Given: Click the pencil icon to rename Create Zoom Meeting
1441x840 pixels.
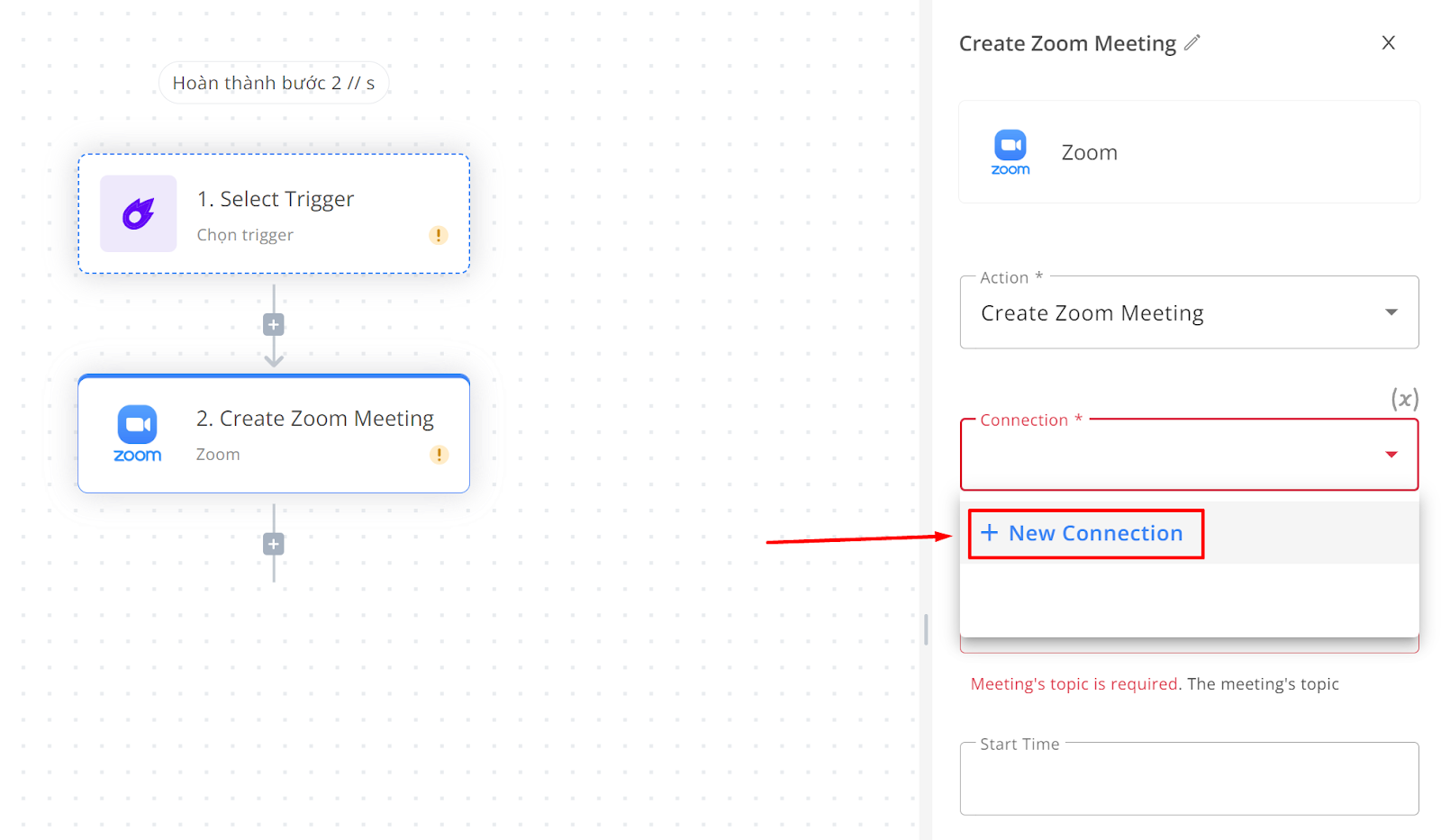Looking at the screenshot, I should tap(1192, 42).
